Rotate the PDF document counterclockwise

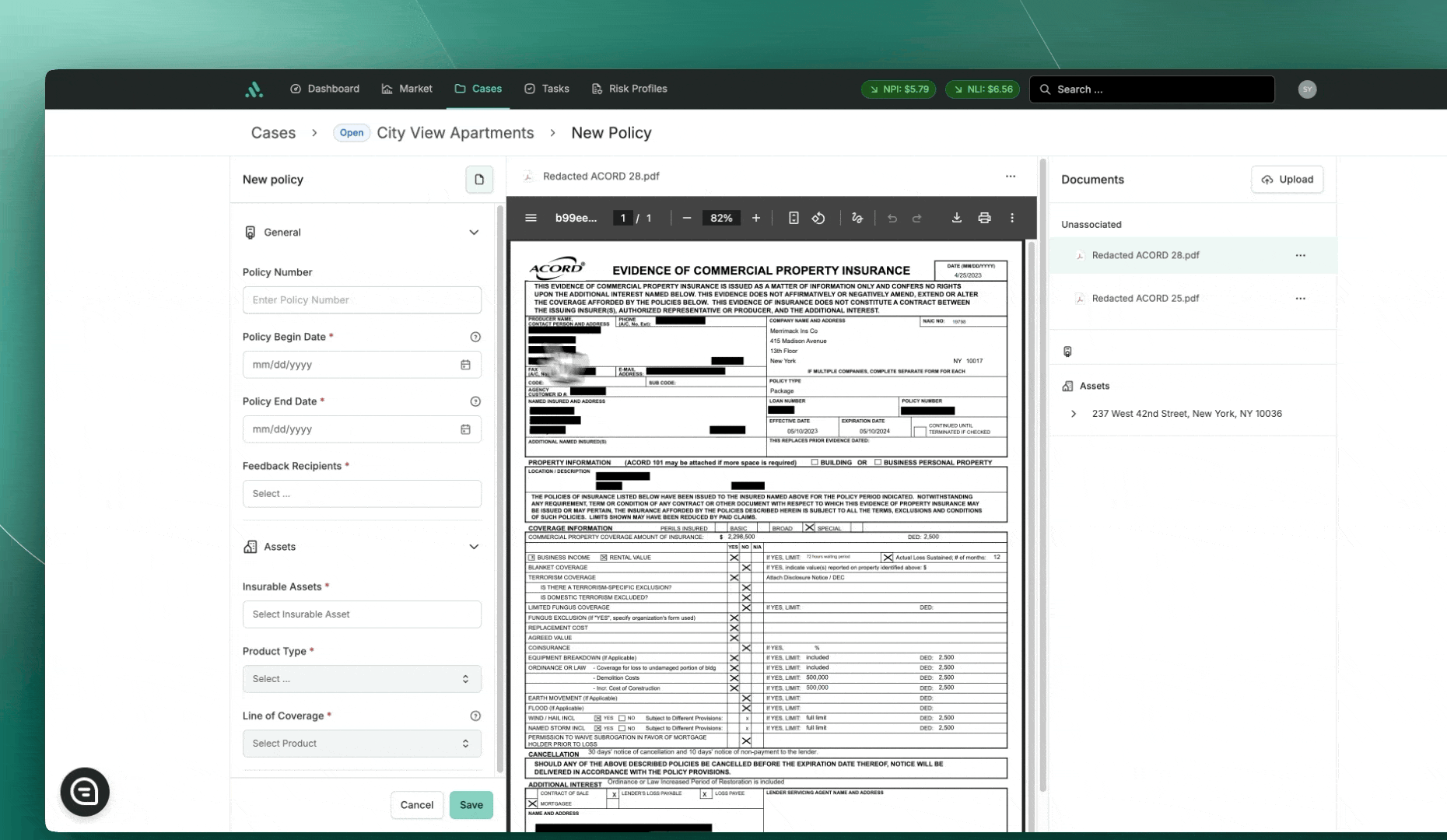click(x=818, y=218)
